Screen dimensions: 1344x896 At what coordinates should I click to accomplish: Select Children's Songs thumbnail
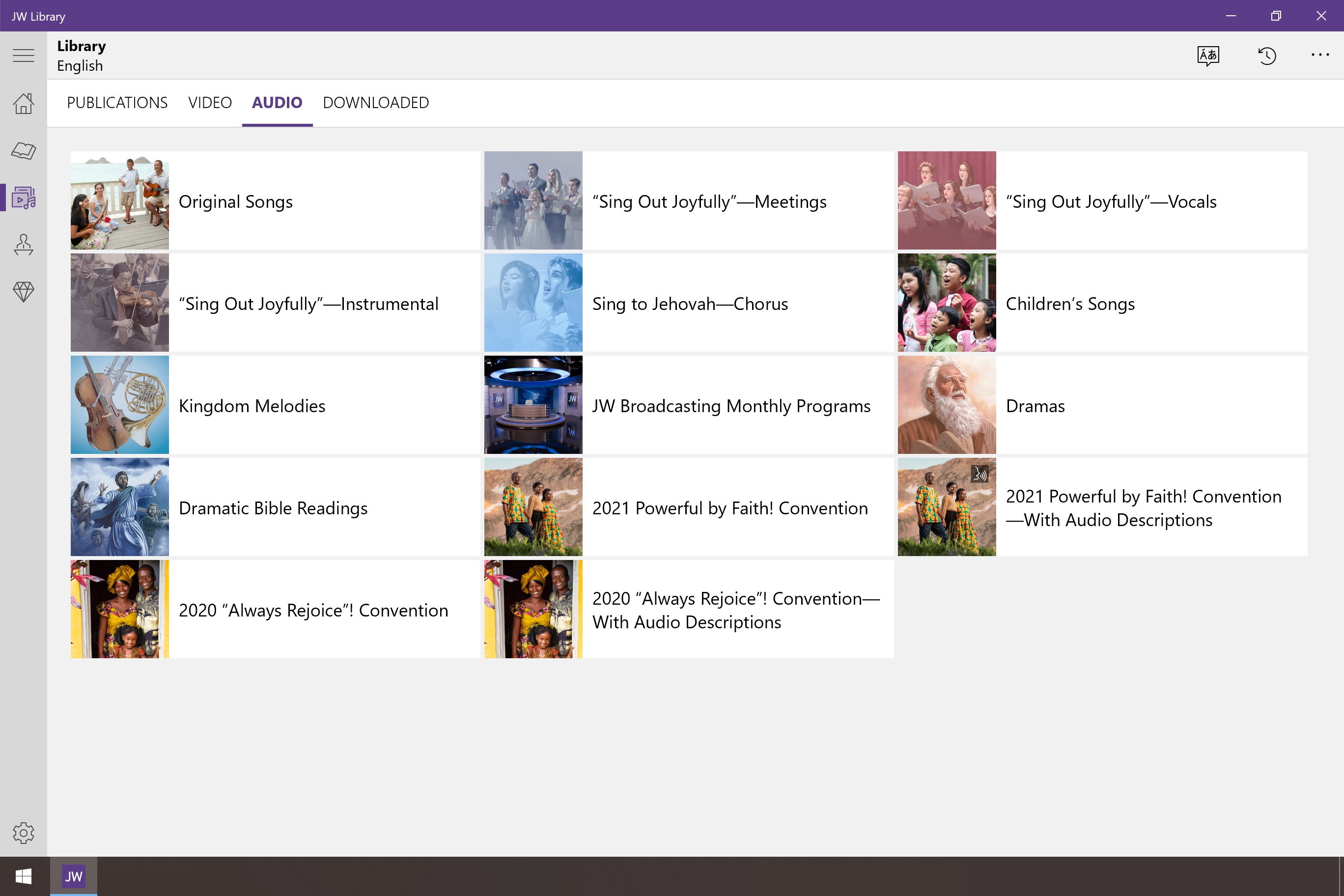(946, 303)
